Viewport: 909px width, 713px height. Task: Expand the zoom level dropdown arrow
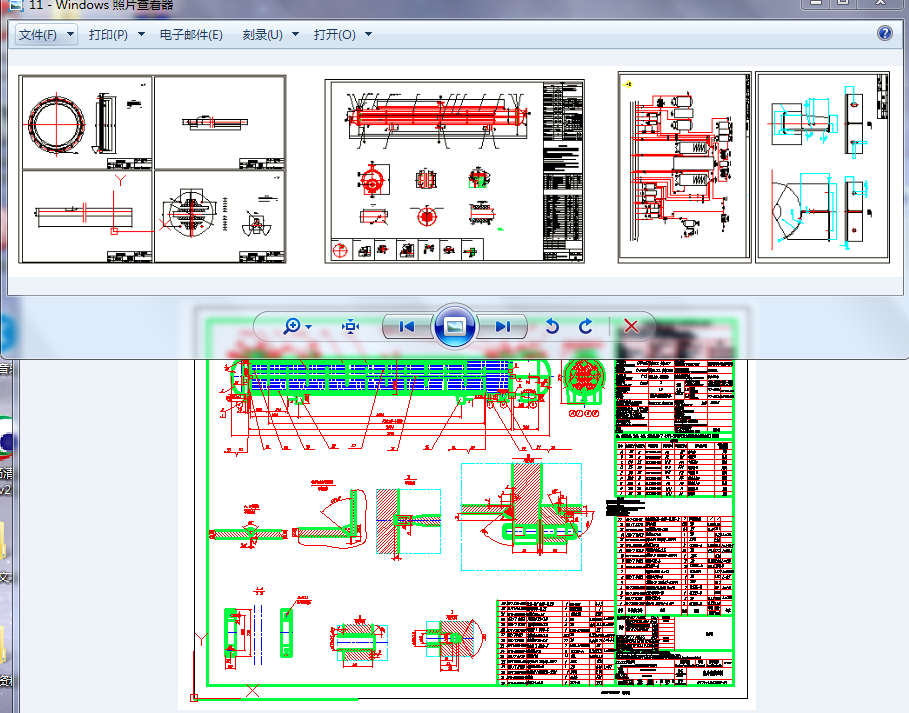pyautogui.click(x=308, y=327)
